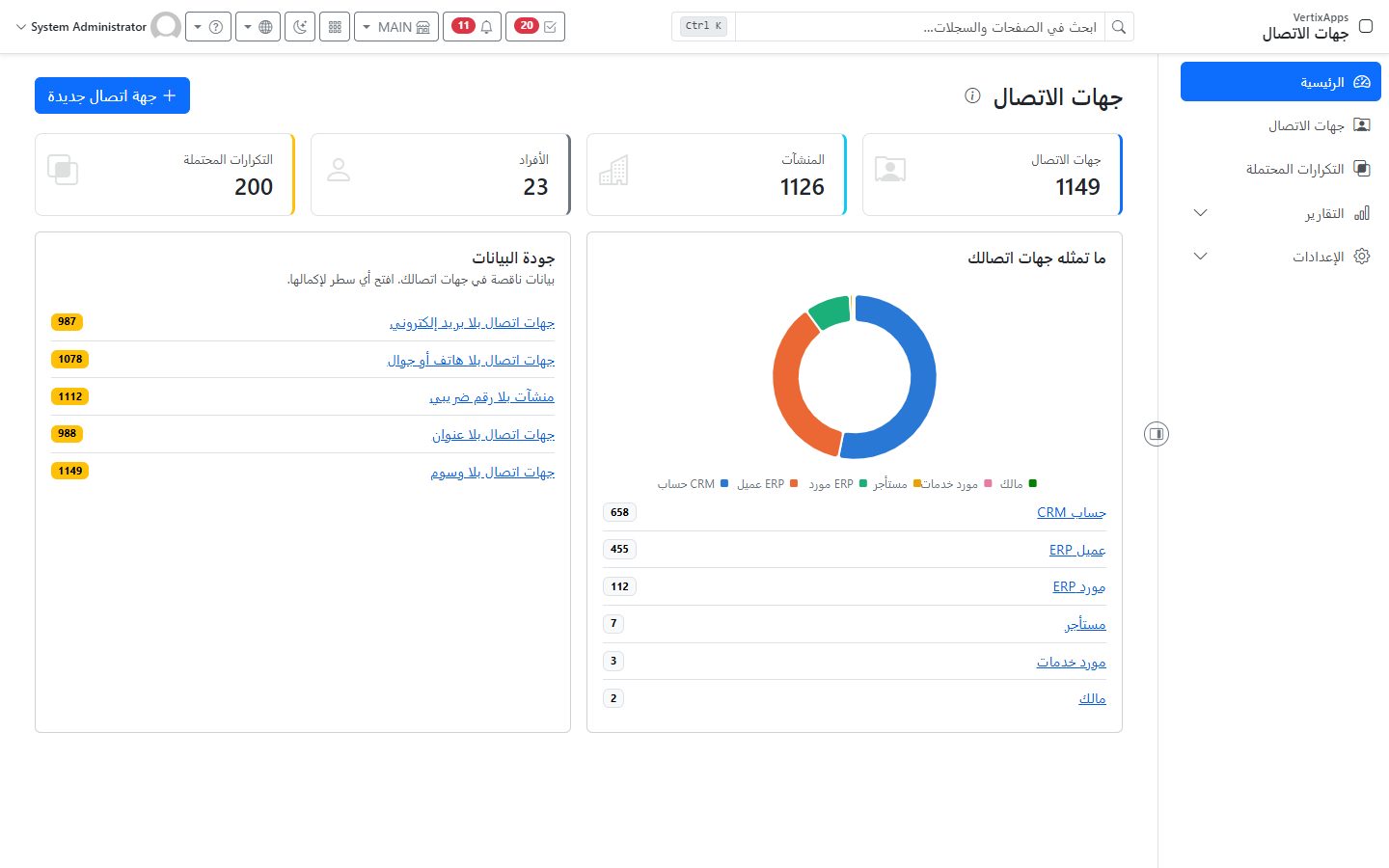This screenshot has width=1389, height=868.
Task: Click the blue حساب CRM legend swatch
Action: pyautogui.click(x=724, y=483)
